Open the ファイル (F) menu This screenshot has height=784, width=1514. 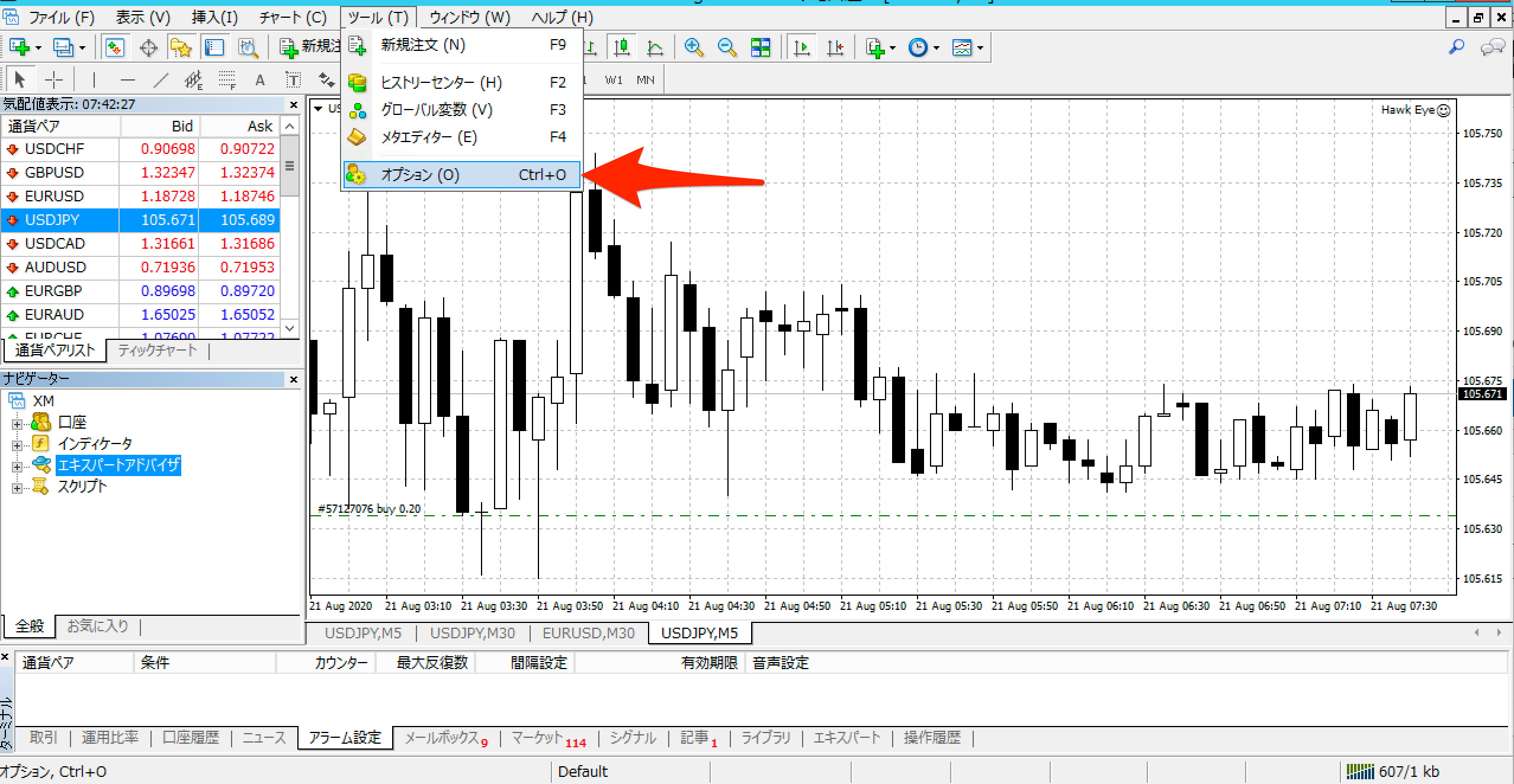[62, 18]
